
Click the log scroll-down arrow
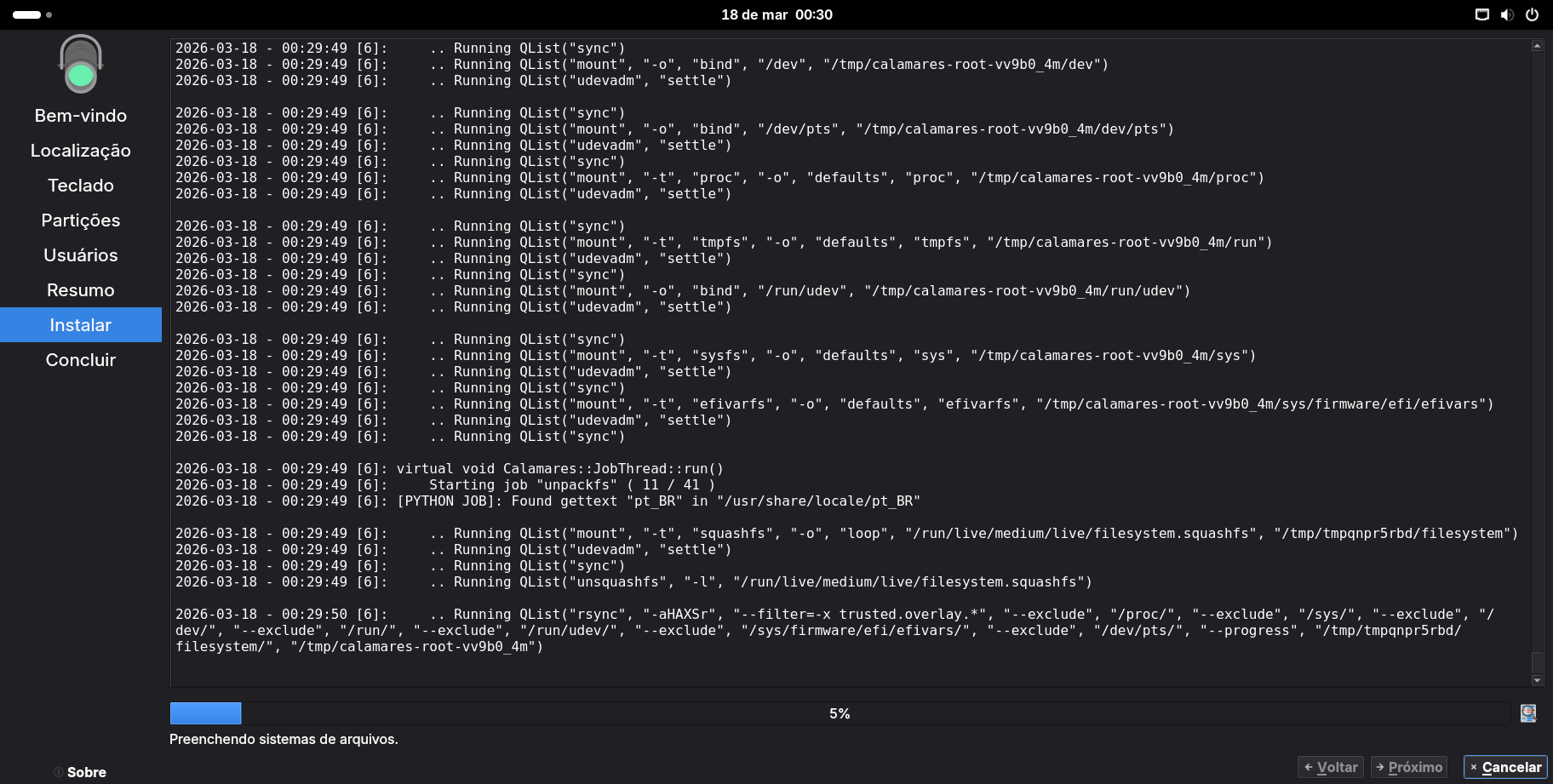(x=1537, y=680)
